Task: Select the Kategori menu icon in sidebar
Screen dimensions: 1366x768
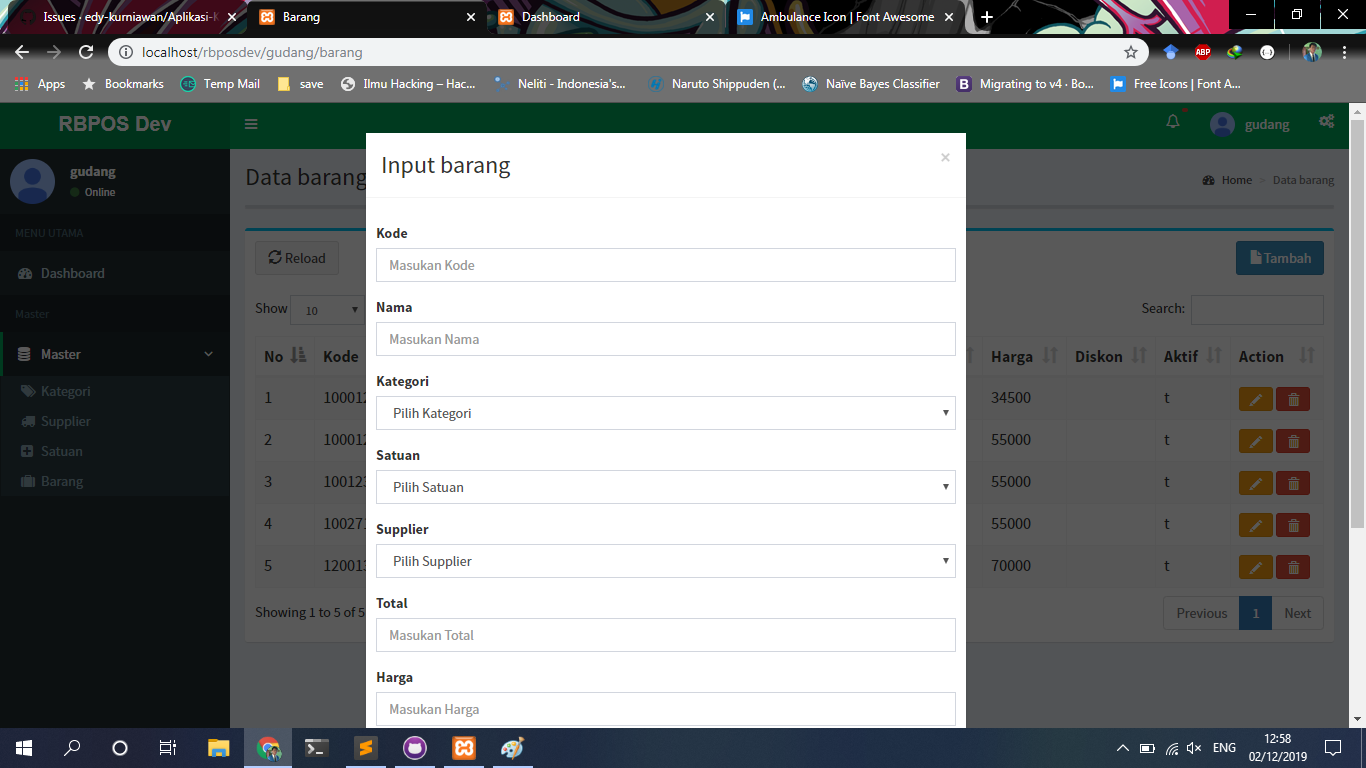Action: pyautogui.click(x=30, y=391)
